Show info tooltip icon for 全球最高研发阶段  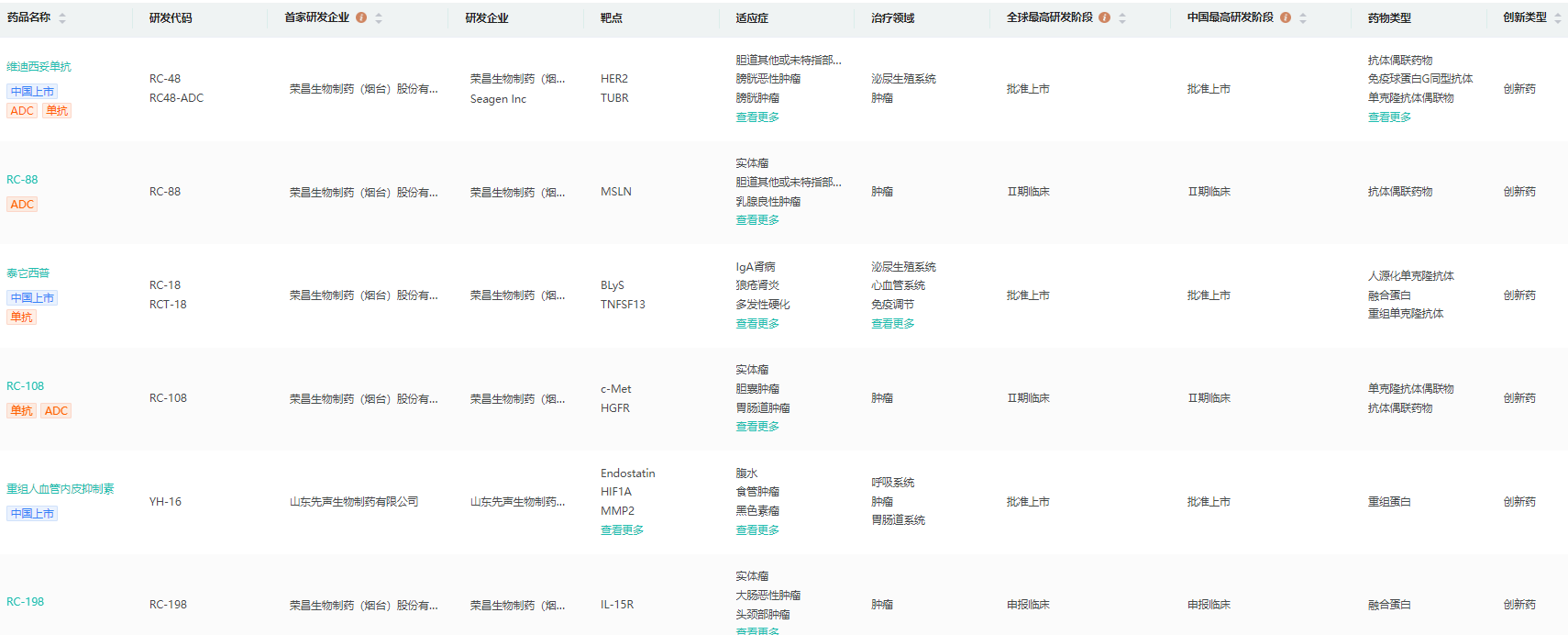(x=1104, y=17)
